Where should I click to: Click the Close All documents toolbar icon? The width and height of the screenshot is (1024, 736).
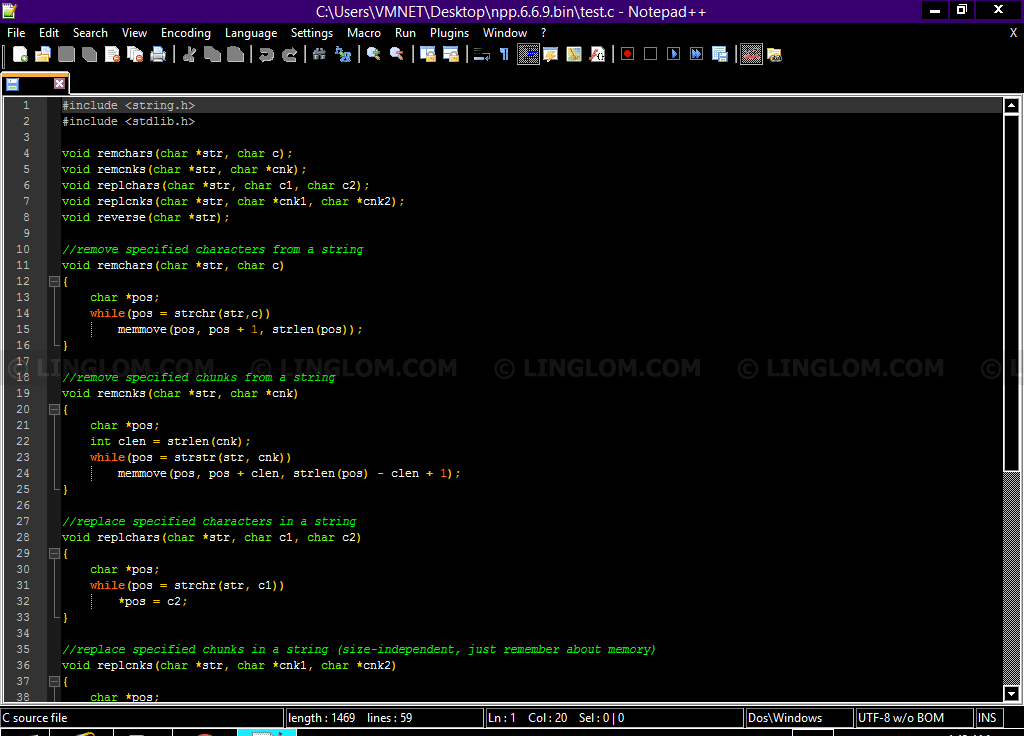click(135, 55)
